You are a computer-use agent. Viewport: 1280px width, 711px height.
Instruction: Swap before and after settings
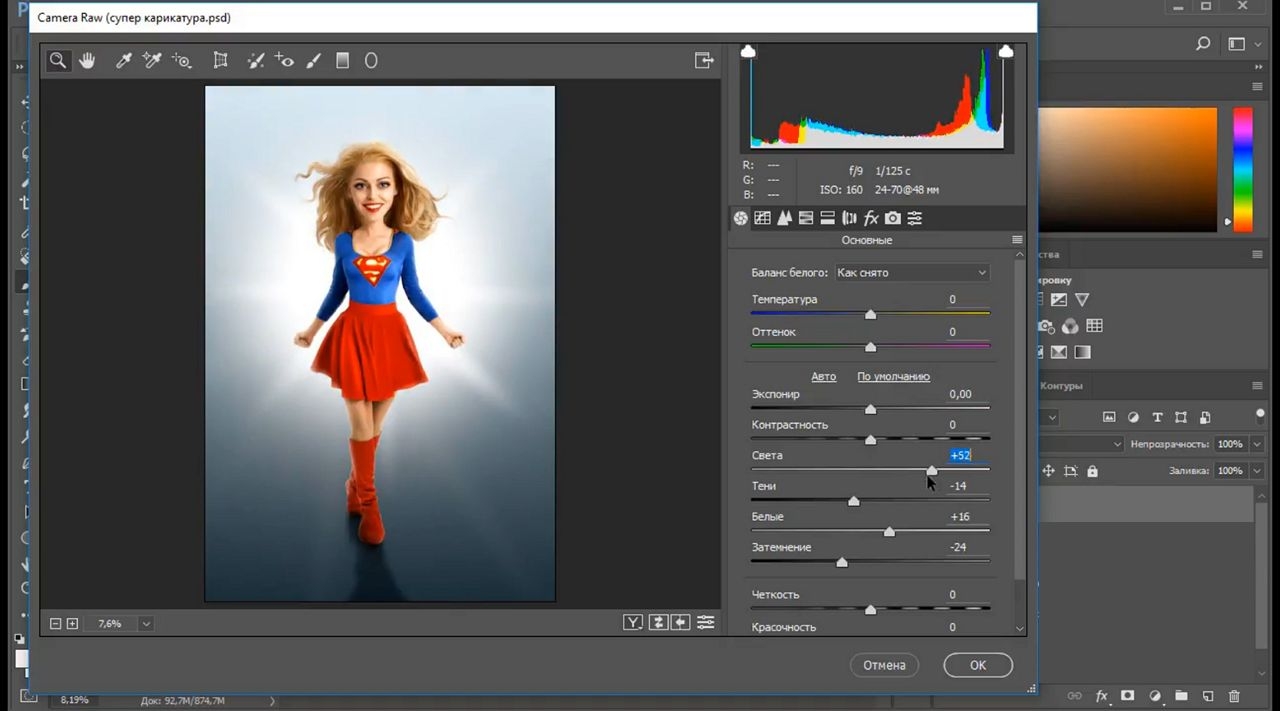click(x=658, y=622)
